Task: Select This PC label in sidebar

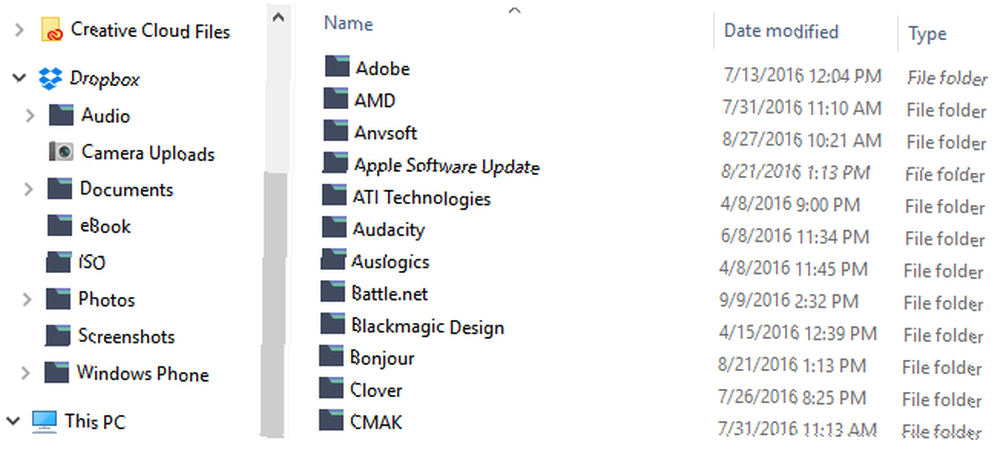Action: tap(95, 421)
